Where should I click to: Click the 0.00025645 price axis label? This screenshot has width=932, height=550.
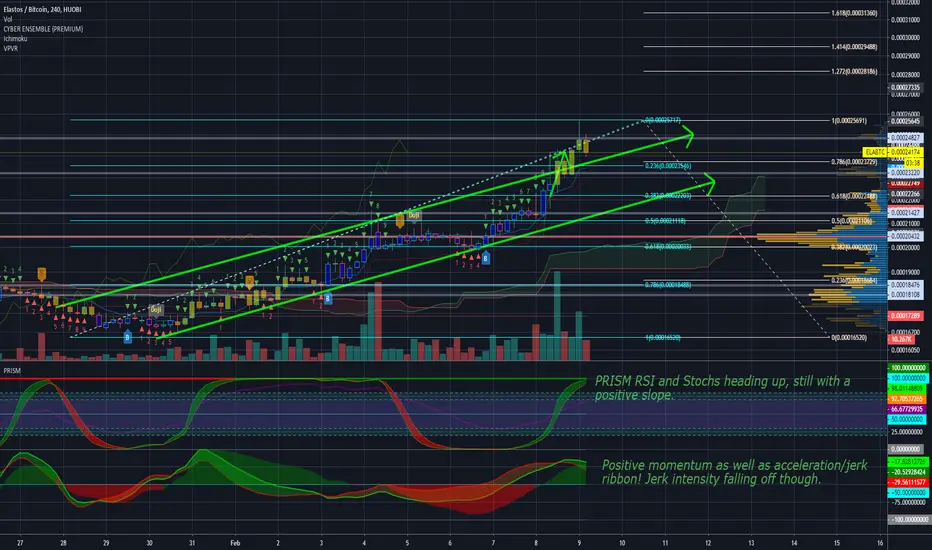point(905,121)
